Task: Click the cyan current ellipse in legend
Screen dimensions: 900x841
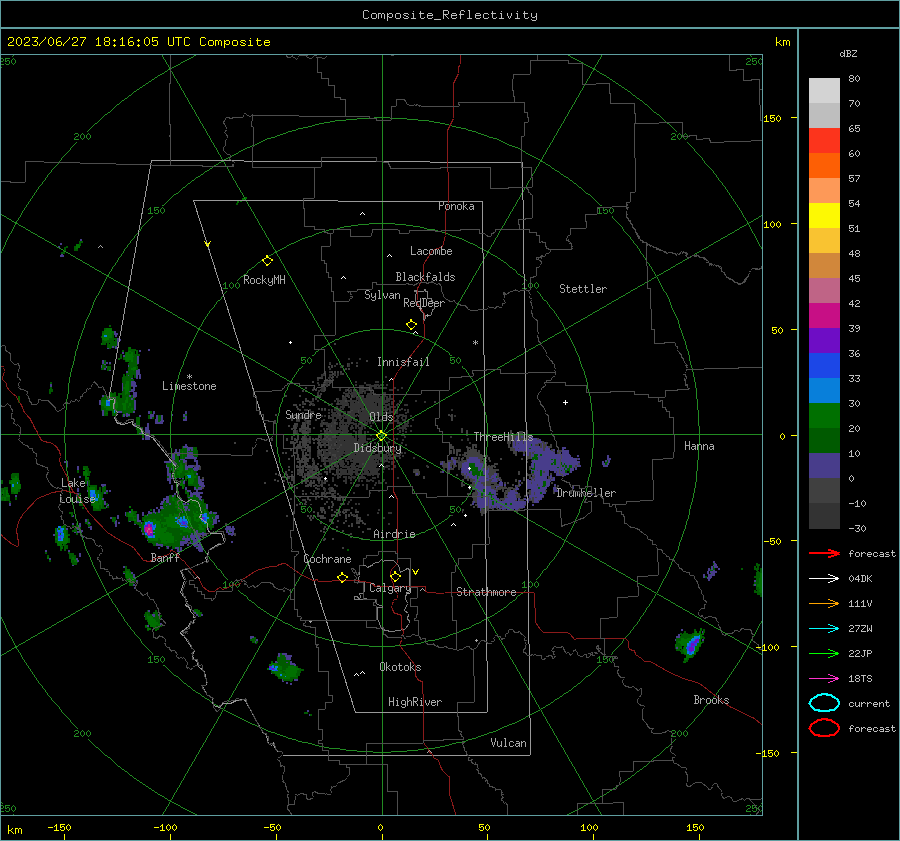Action: (824, 703)
